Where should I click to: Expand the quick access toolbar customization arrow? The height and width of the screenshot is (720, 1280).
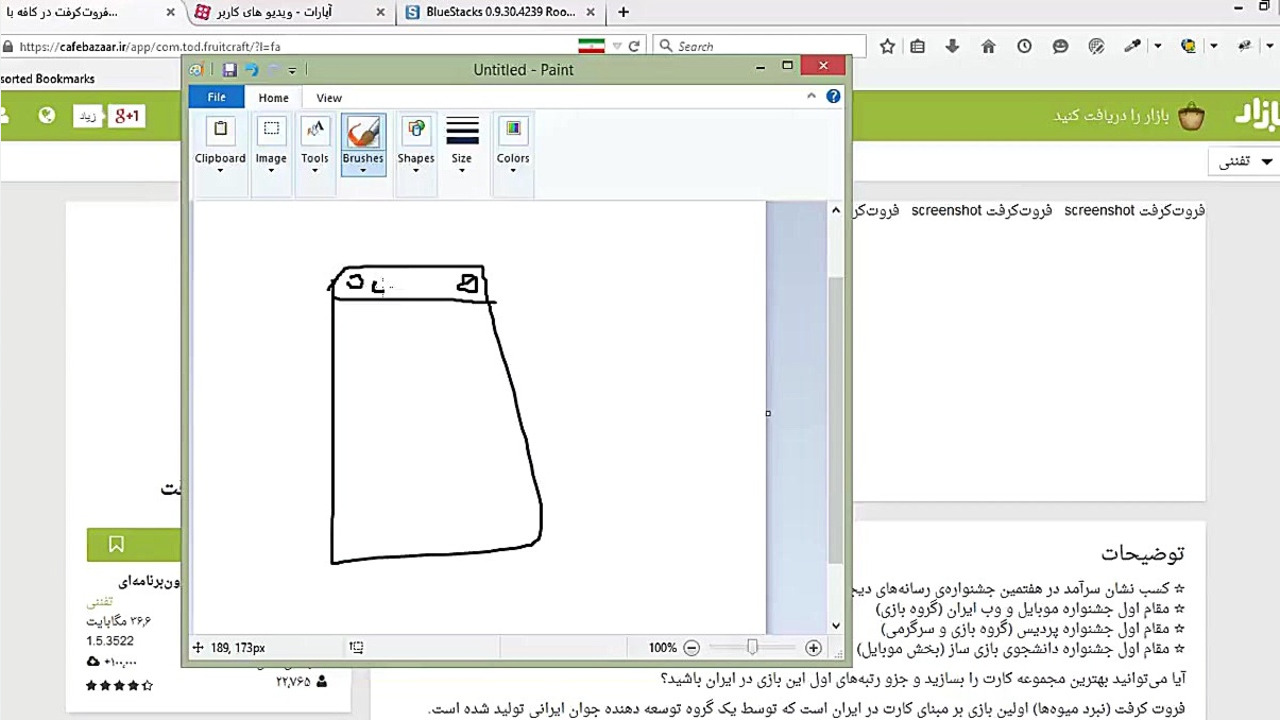(x=291, y=69)
